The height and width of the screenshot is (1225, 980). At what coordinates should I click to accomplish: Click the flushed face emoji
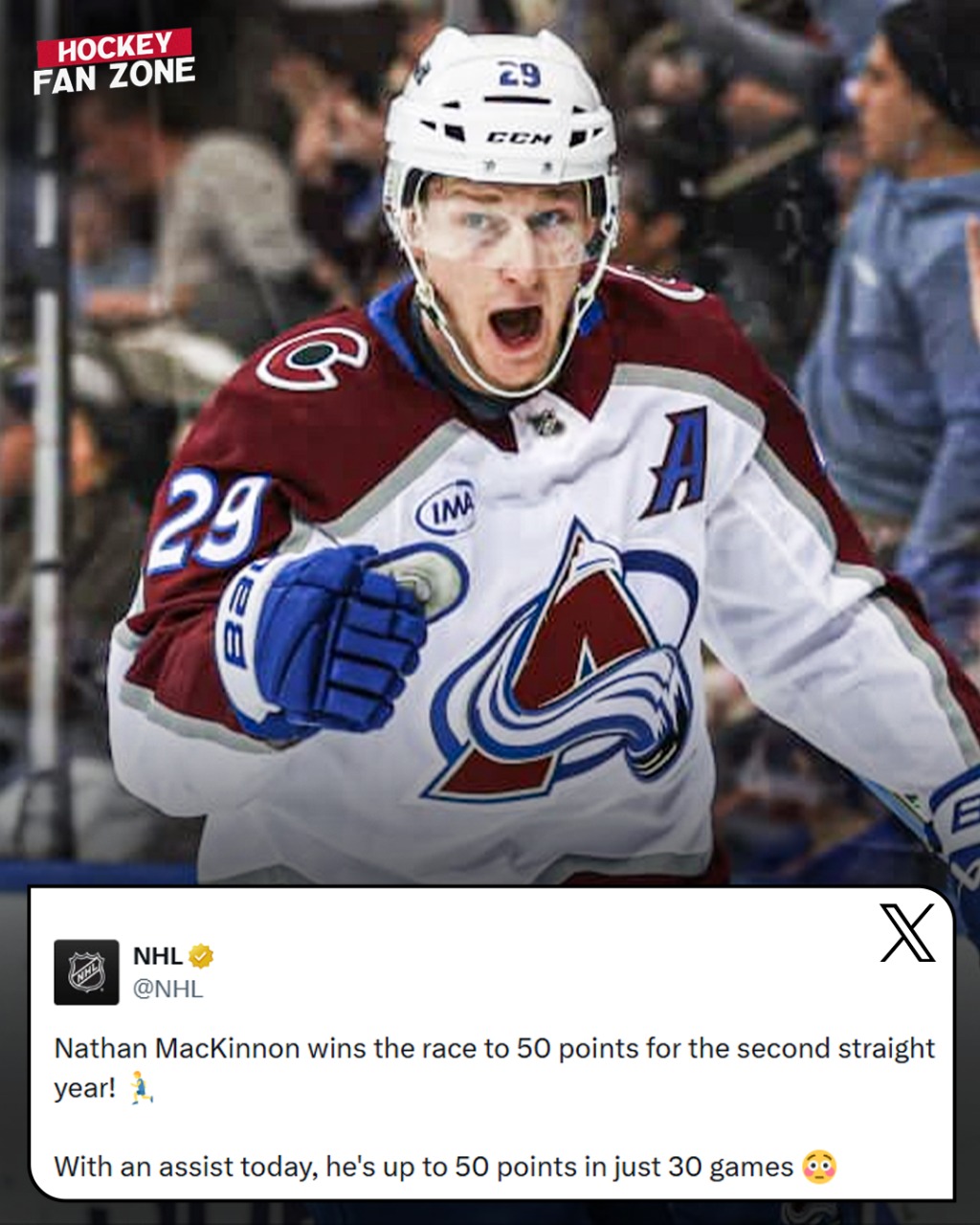click(x=820, y=1167)
